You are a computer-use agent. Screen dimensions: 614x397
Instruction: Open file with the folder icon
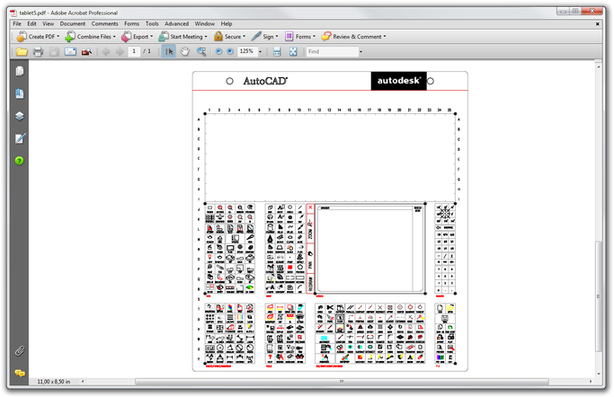point(22,52)
